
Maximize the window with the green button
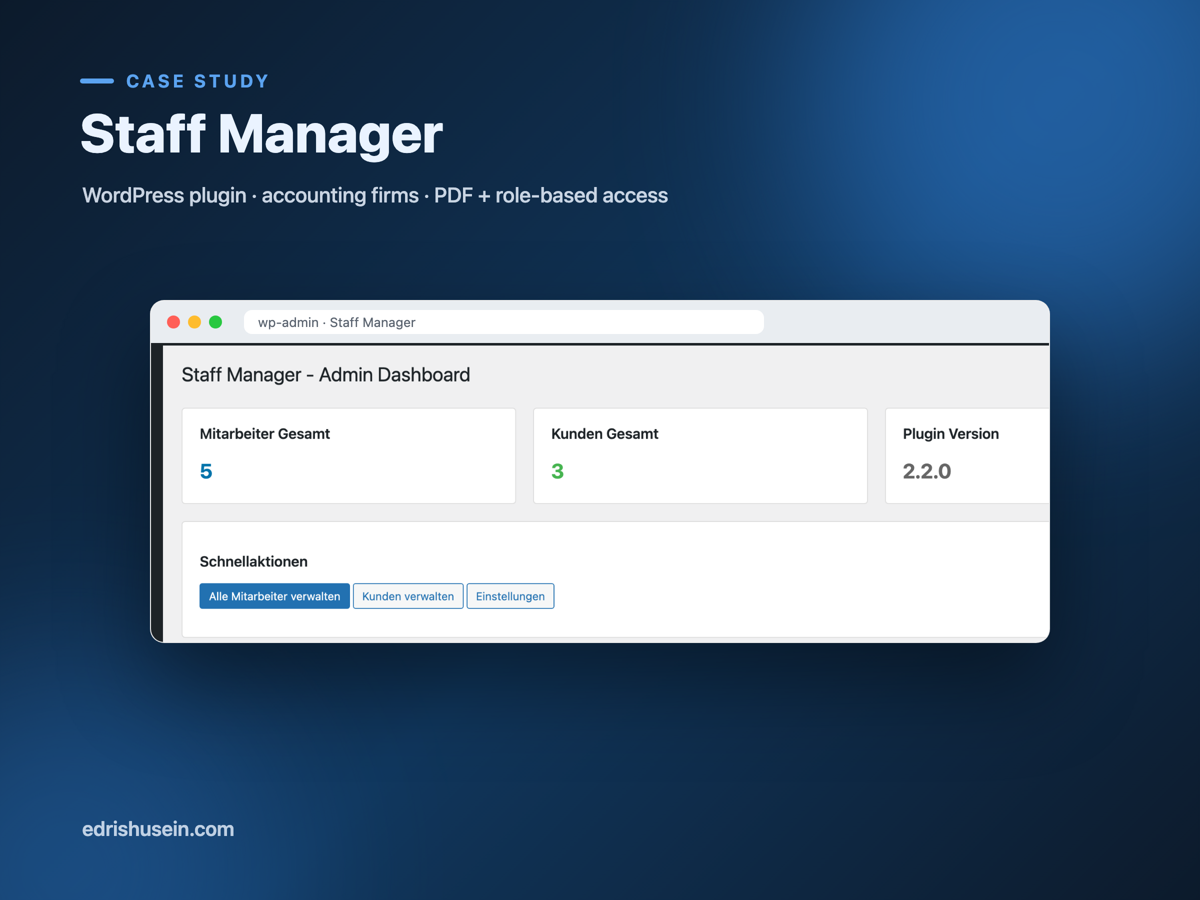coord(215,322)
